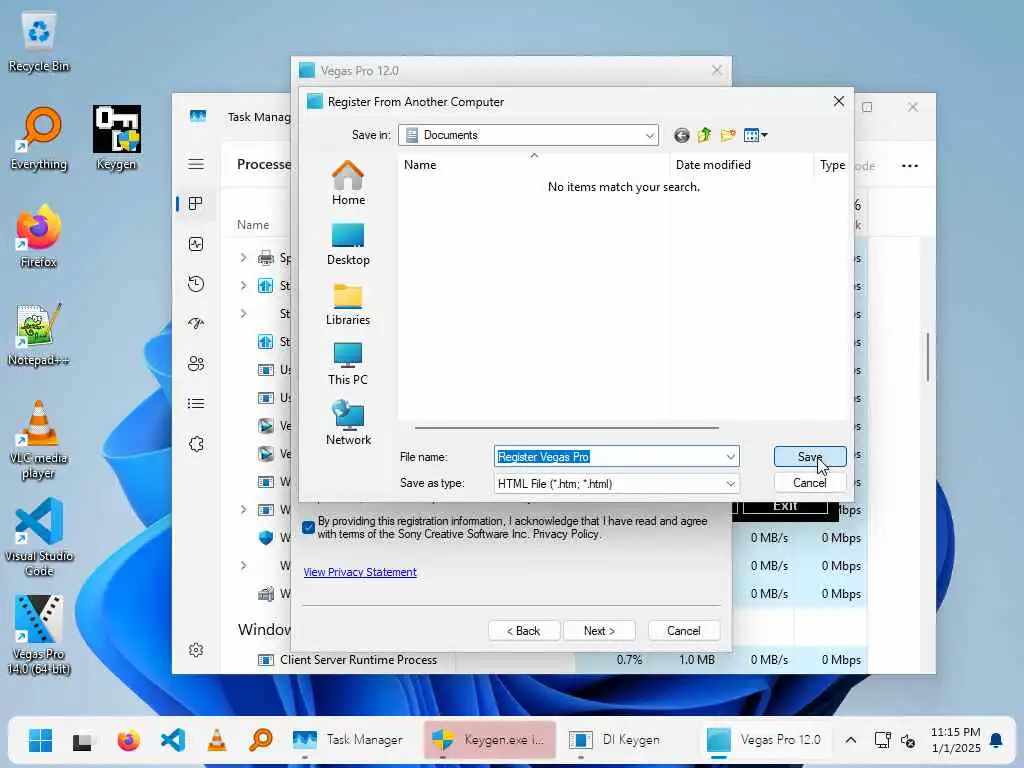Switch to Task Manager taskbar button
This screenshot has height=768, width=1024.
[x=349, y=740]
